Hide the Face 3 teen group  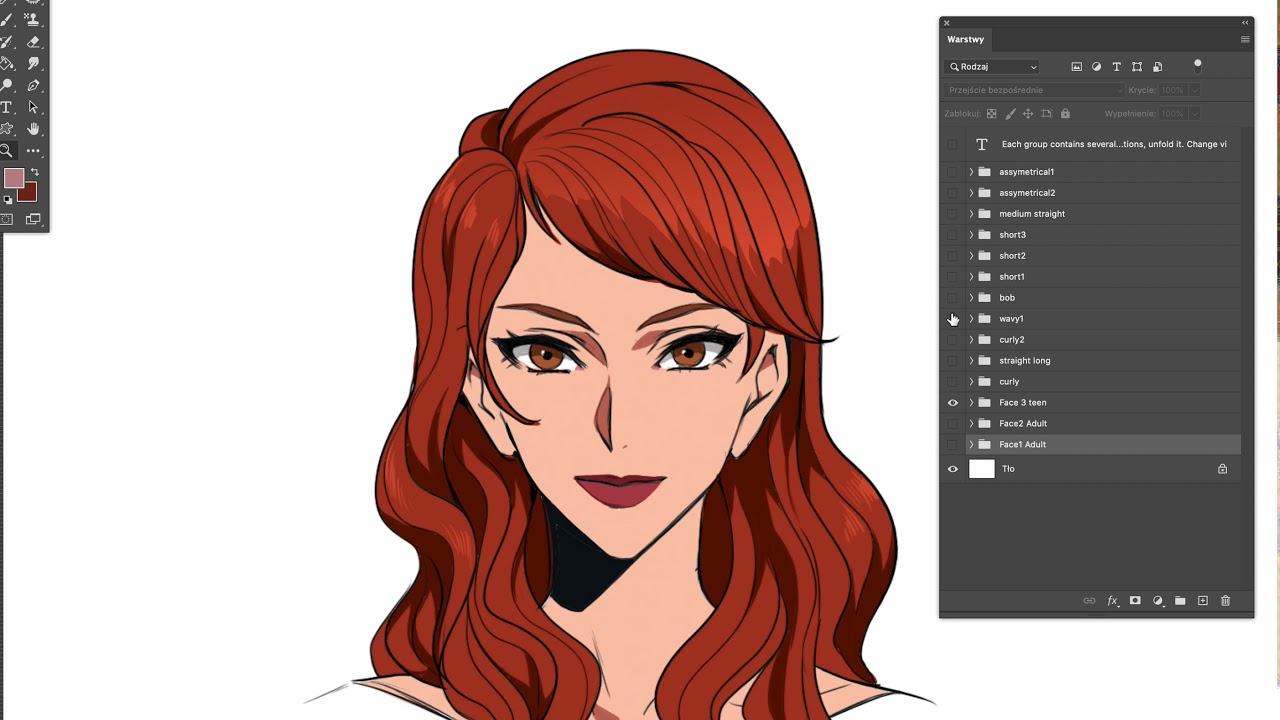point(952,403)
